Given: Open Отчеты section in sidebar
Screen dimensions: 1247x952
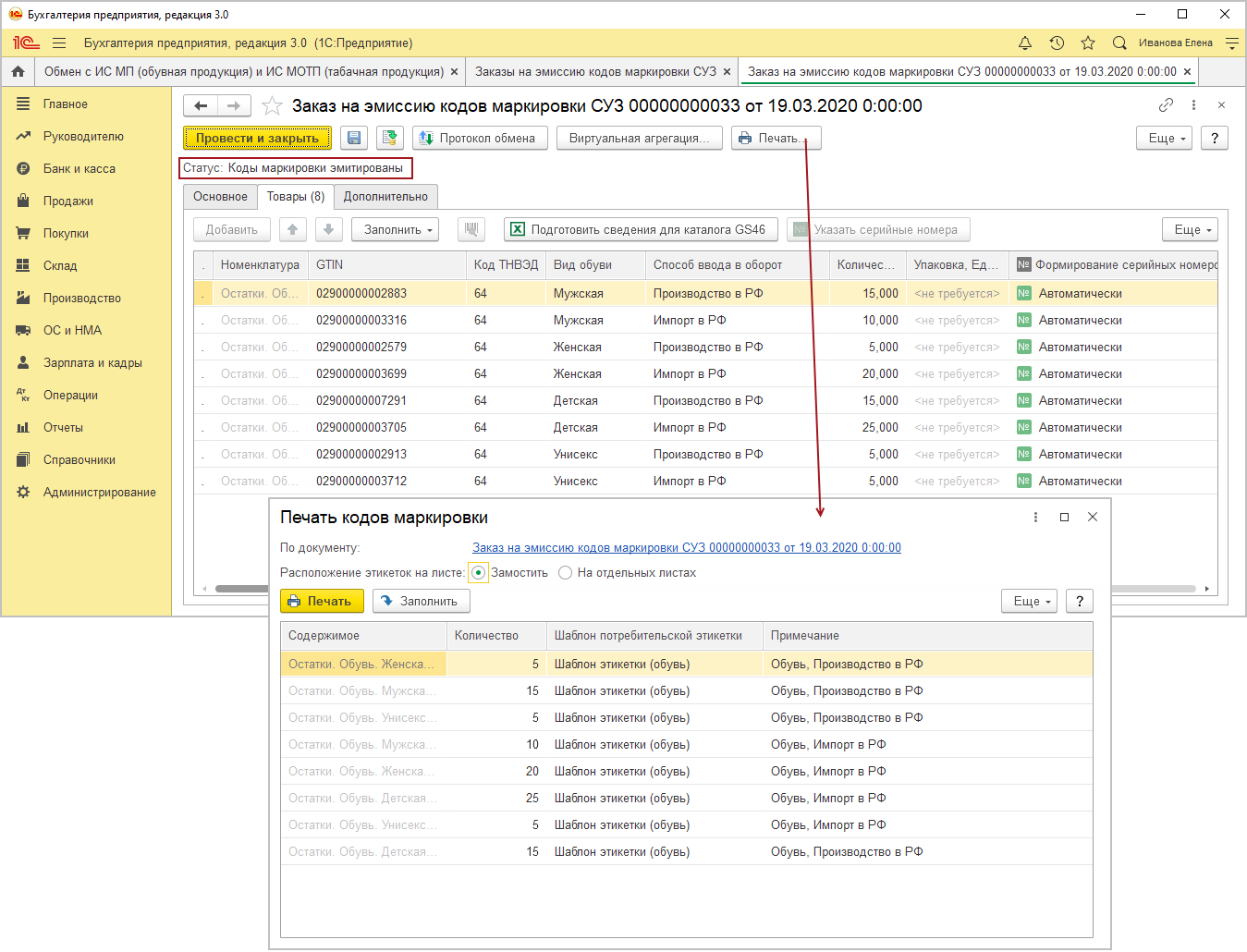Looking at the screenshot, I should [x=63, y=428].
